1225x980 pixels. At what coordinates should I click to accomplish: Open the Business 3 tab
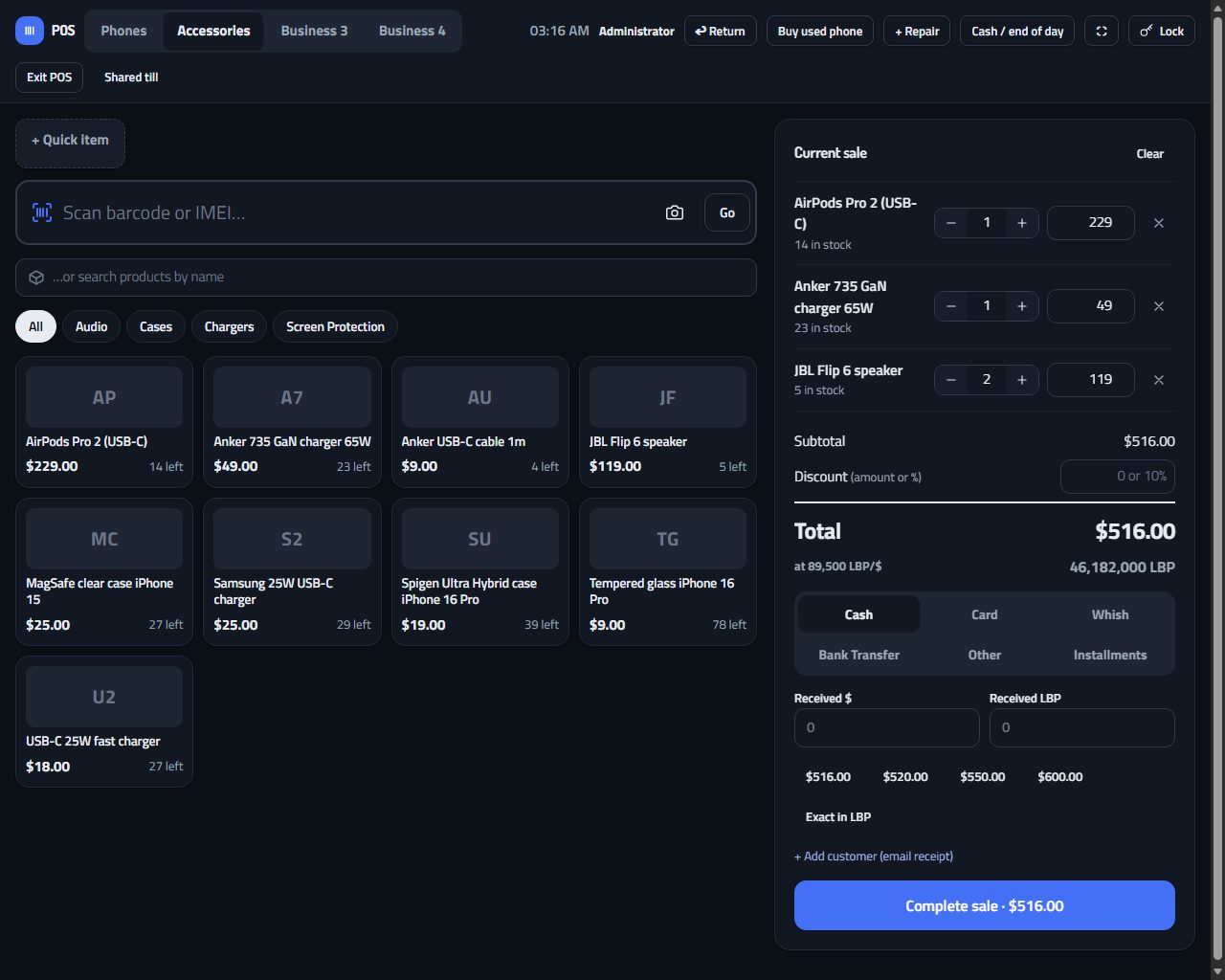314,31
